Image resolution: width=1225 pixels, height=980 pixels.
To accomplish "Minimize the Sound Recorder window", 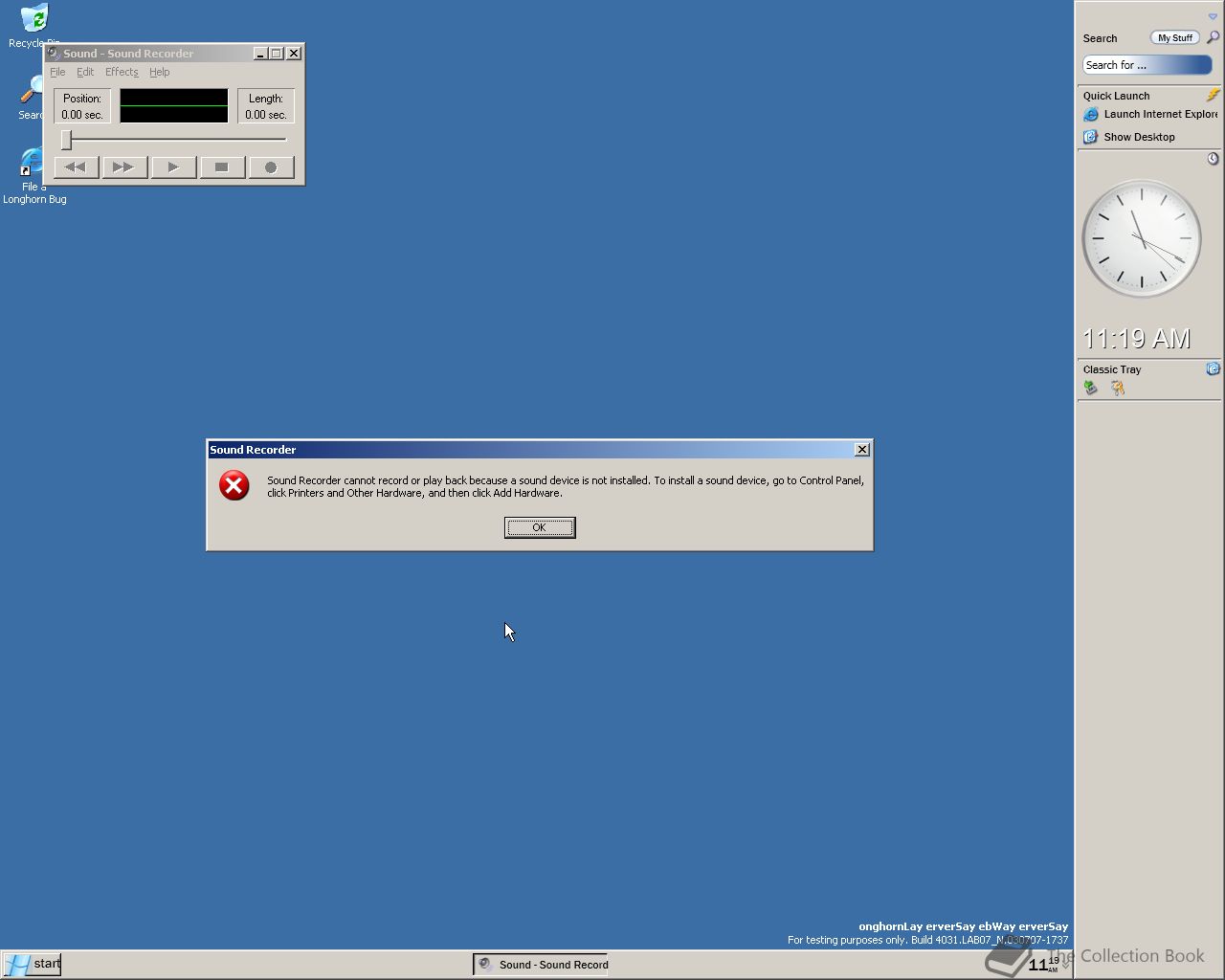I will click(260, 54).
